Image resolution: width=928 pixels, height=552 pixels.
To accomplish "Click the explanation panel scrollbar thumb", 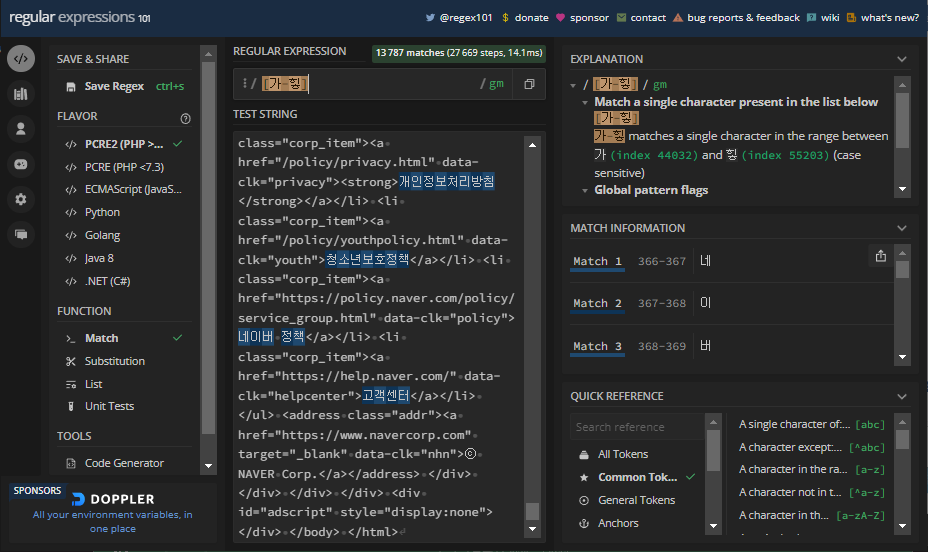I will [902, 120].
